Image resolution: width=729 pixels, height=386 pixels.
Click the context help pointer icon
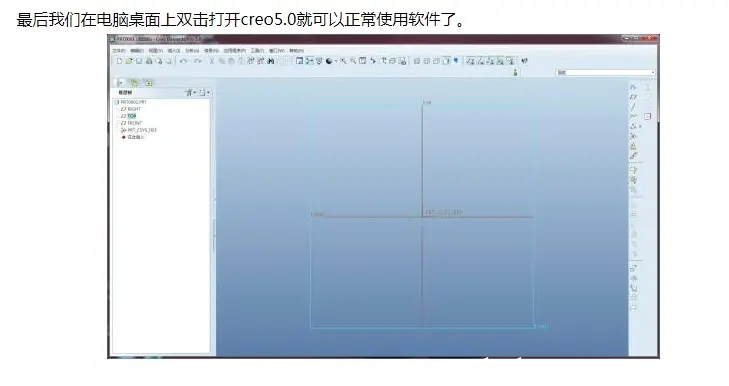524,61
